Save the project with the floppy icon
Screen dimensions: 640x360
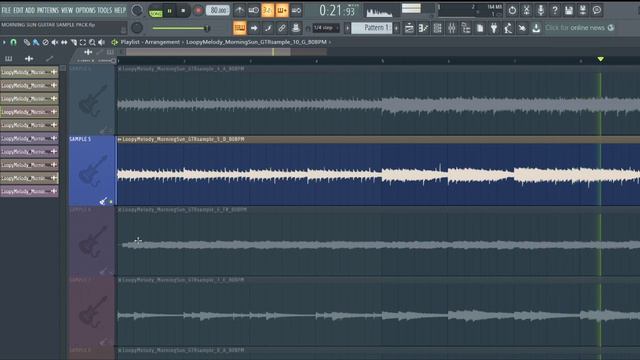coord(569,10)
